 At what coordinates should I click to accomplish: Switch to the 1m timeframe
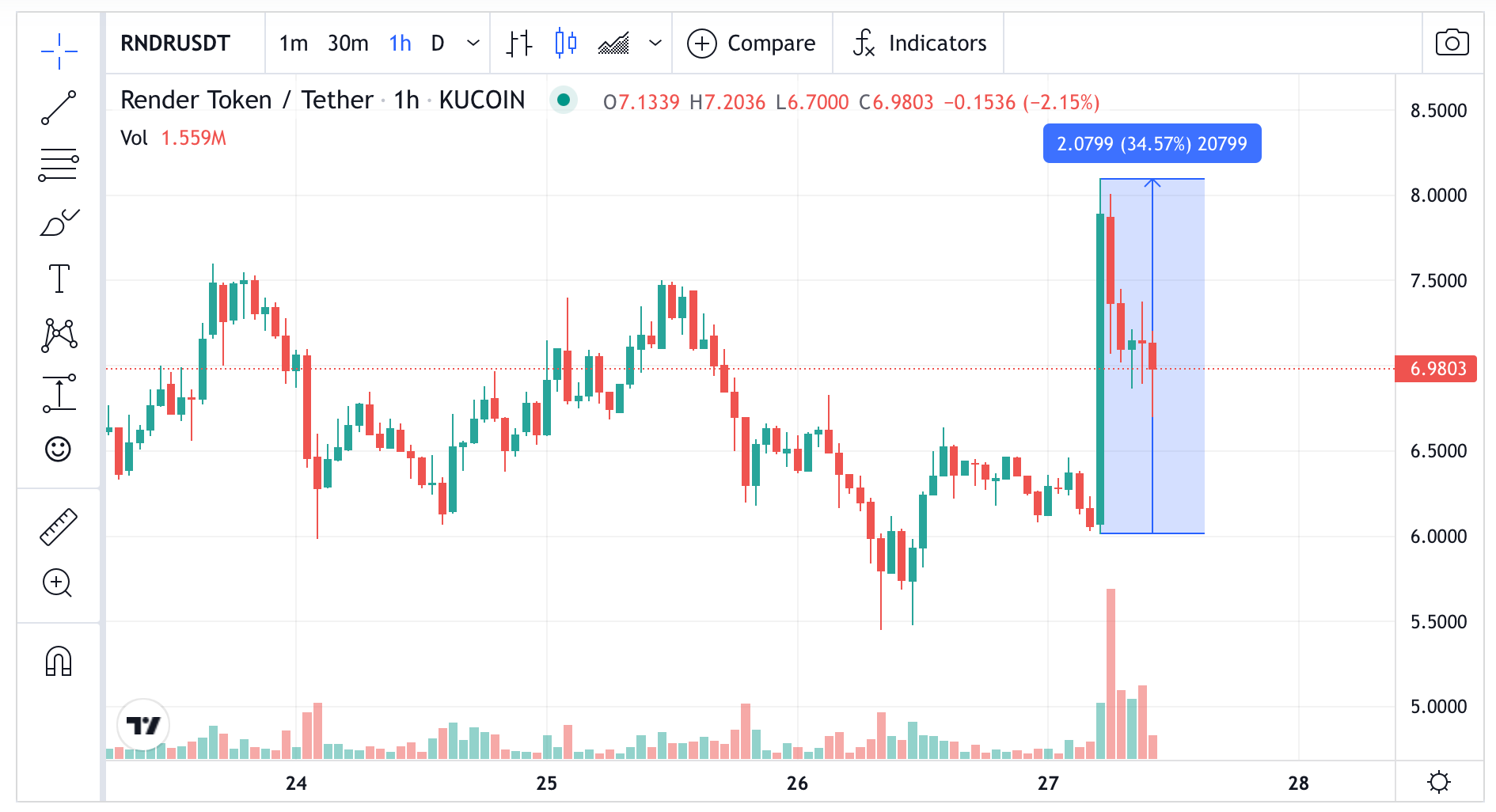(x=293, y=43)
